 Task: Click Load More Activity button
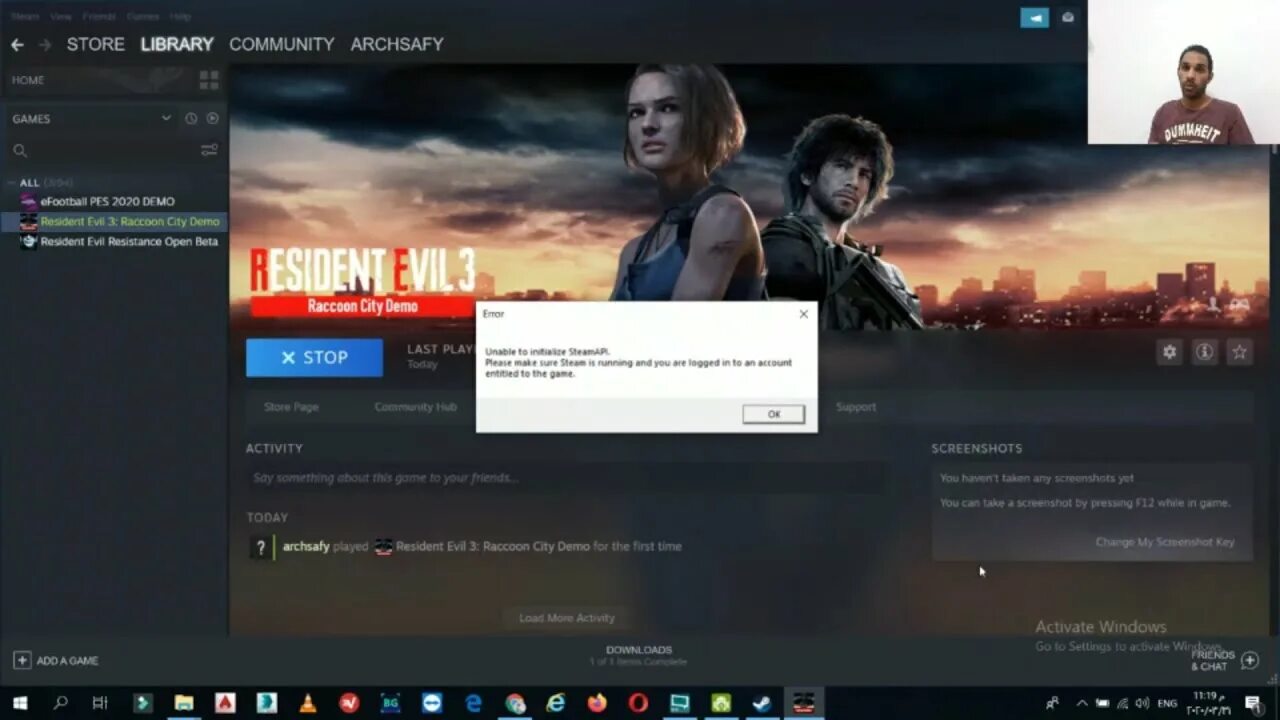coord(567,618)
